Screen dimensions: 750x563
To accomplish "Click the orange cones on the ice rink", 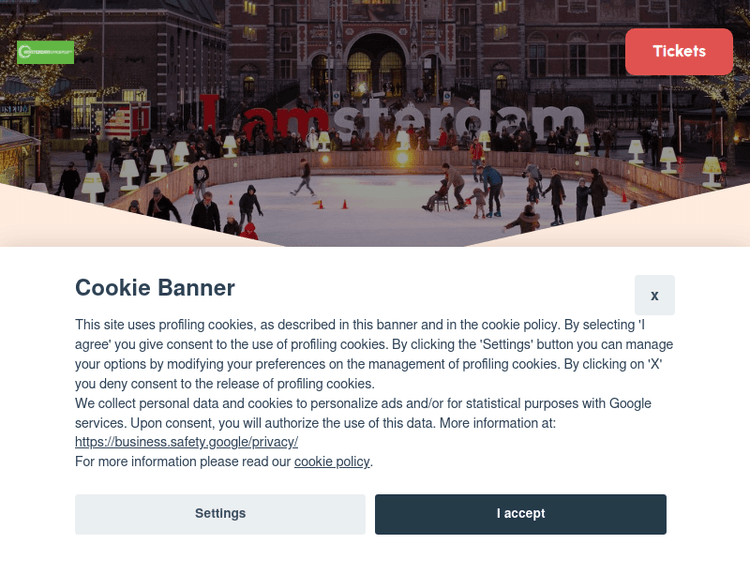I will pyautogui.click(x=332, y=205).
